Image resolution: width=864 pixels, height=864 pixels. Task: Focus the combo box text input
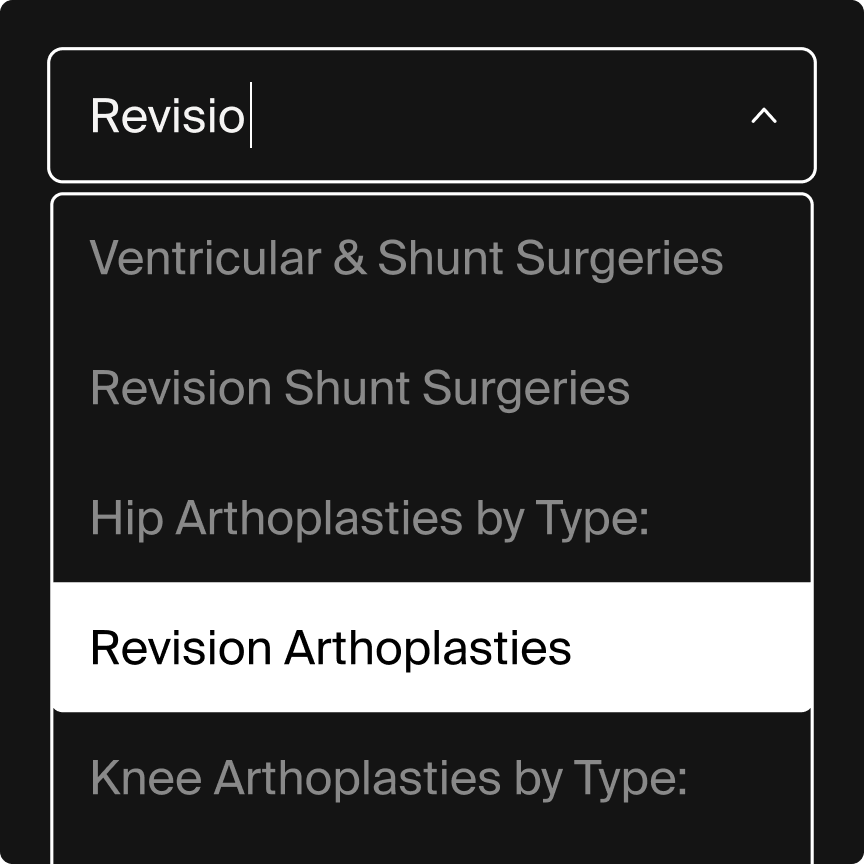tap(400, 116)
